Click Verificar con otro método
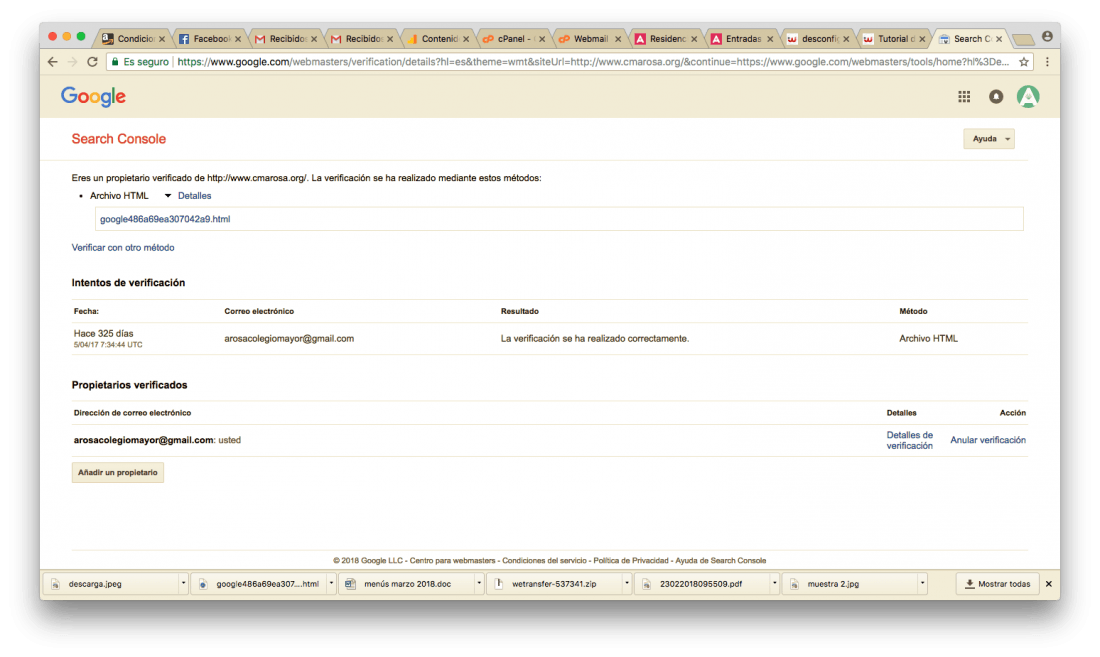1100x657 pixels. [123, 248]
